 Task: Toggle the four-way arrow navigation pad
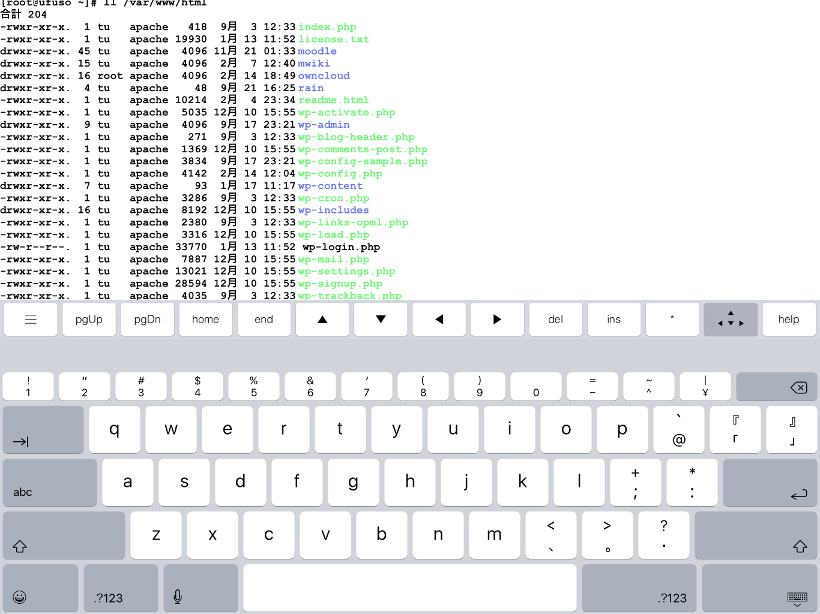pyautogui.click(x=731, y=319)
